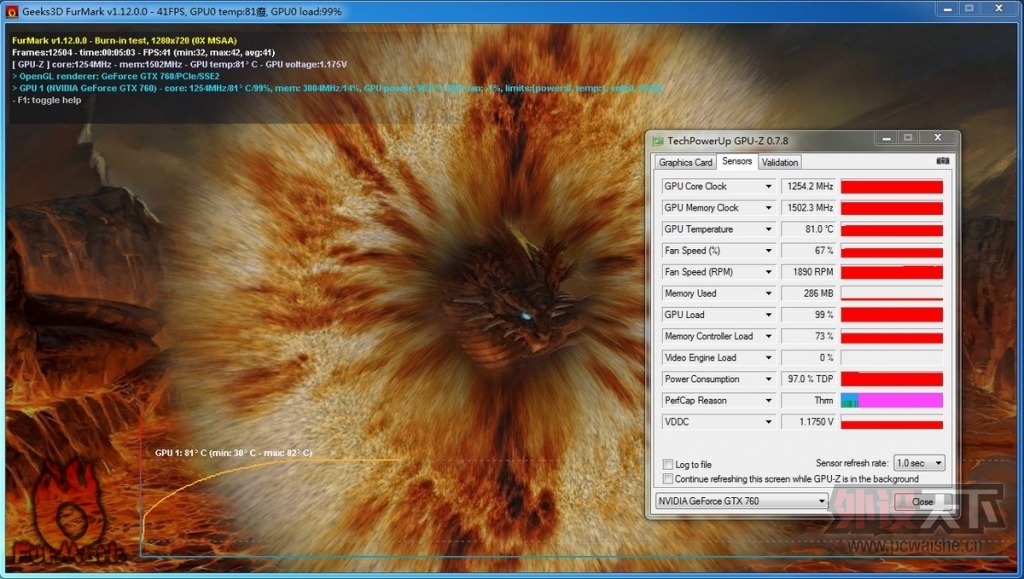This screenshot has width=1024, height=579.
Task: Click the Close button in GPU-Z
Action: [922, 501]
